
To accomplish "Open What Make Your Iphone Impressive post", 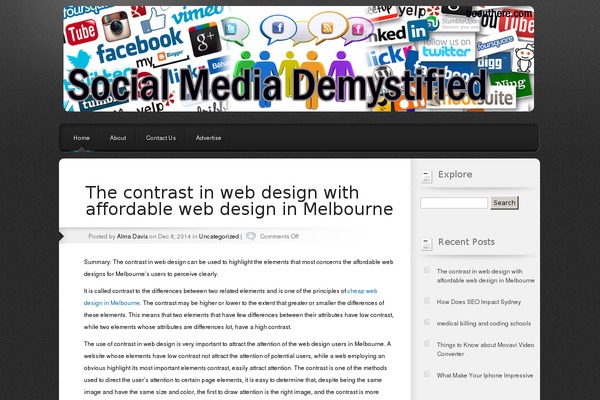I will (x=485, y=376).
